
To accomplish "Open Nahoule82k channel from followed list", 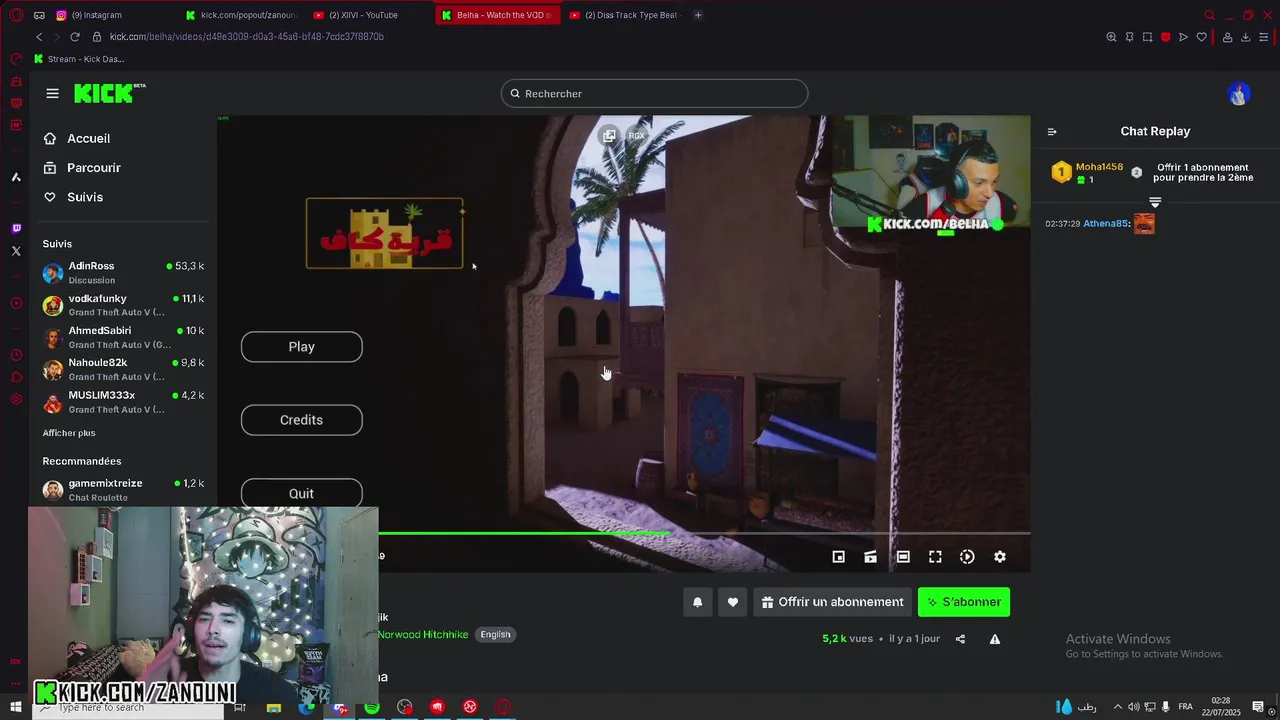I will (123, 369).
